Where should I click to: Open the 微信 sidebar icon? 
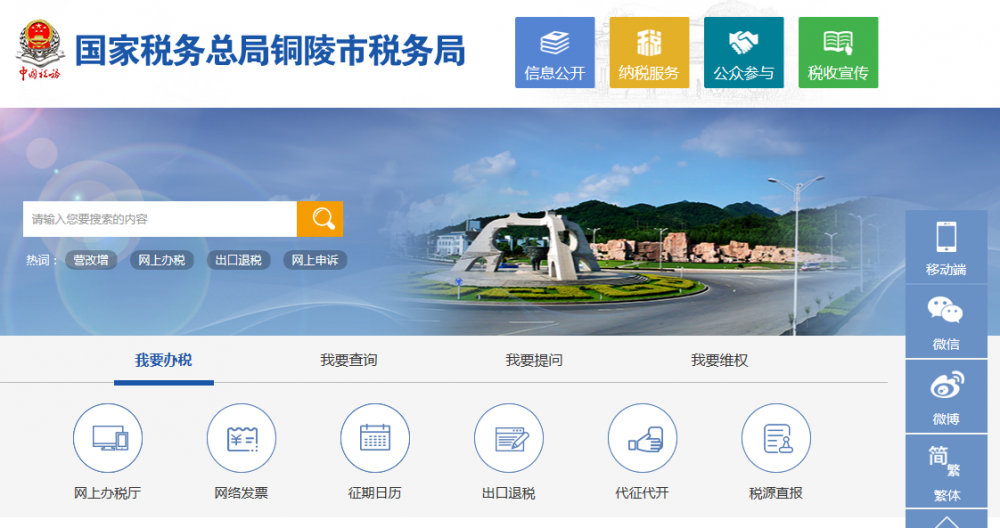point(946,321)
